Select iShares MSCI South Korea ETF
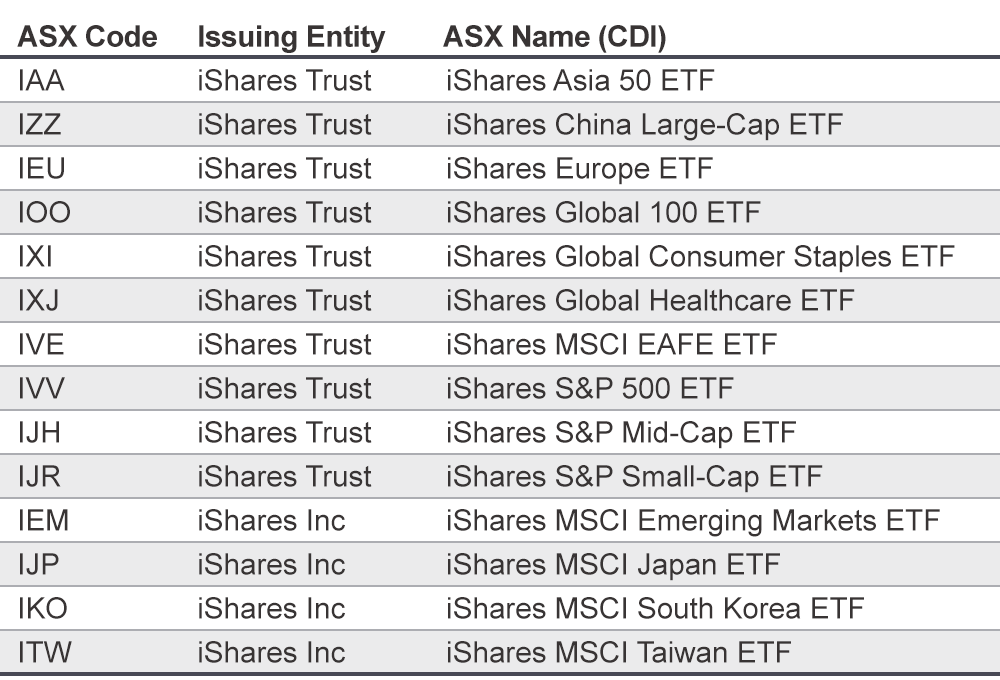This screenshot has width=1000, height=680. (x=654, y=609)
